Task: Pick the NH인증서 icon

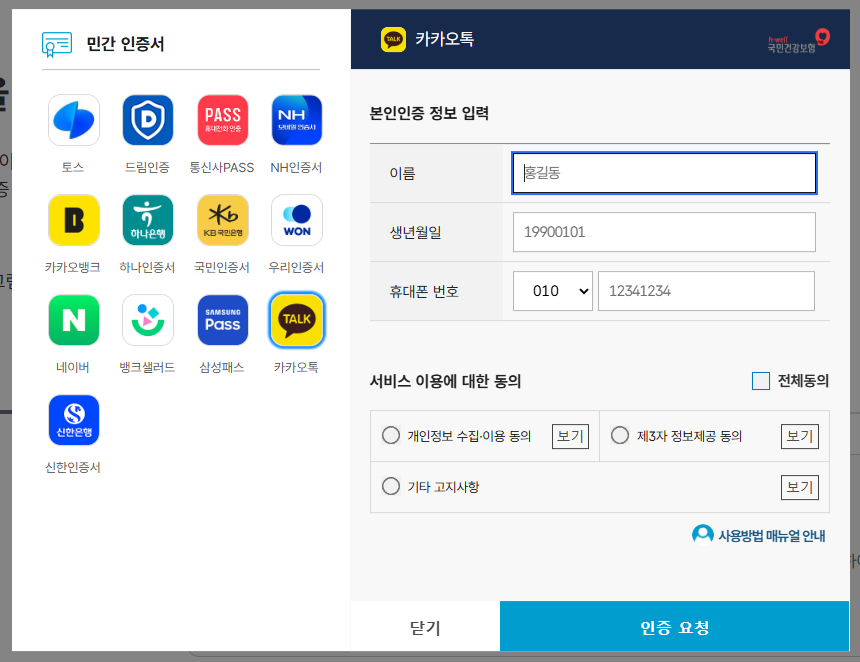Action: [297, 120]
